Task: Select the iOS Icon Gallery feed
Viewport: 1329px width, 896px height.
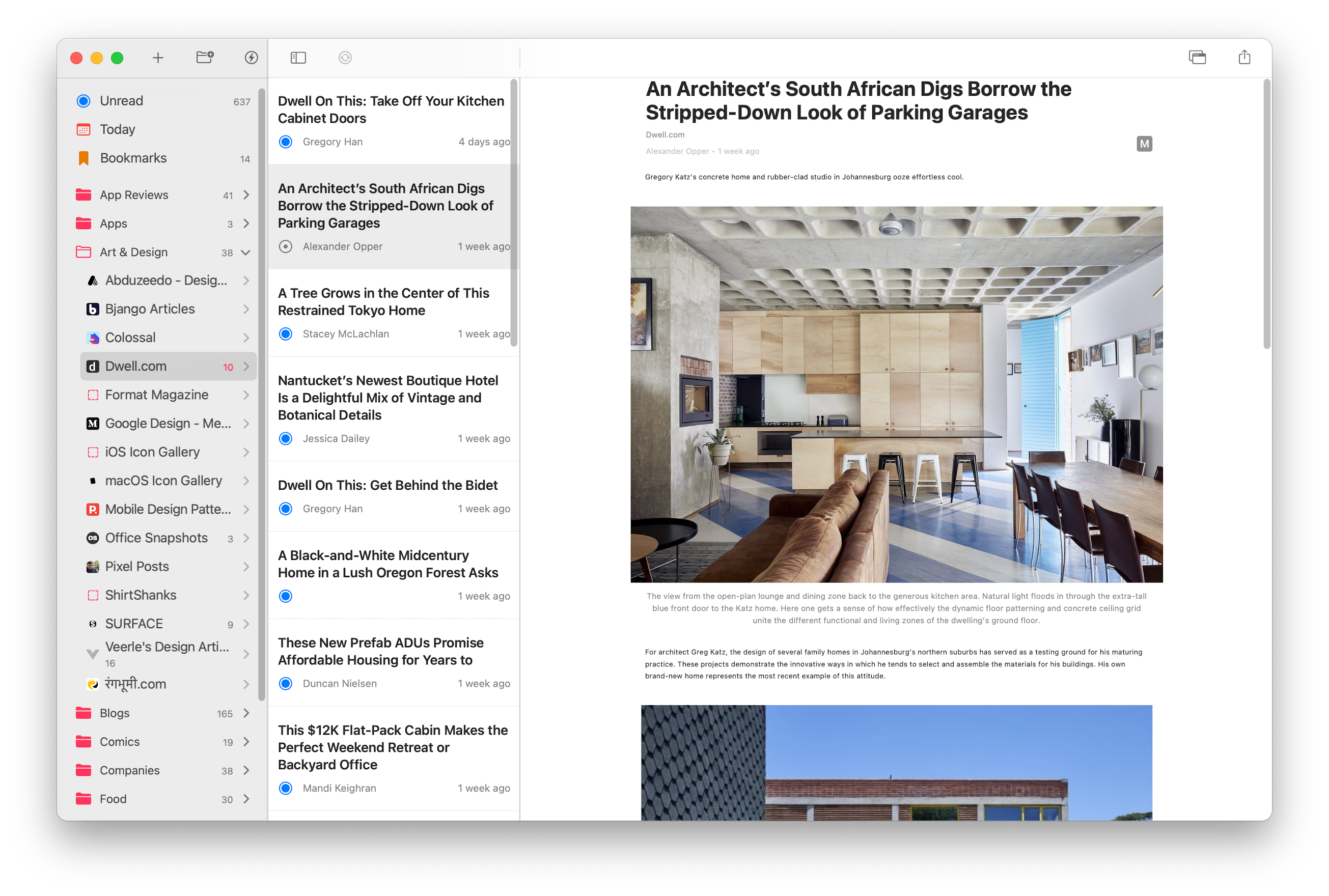Action: pyautogui.click(x=168, y=452)
